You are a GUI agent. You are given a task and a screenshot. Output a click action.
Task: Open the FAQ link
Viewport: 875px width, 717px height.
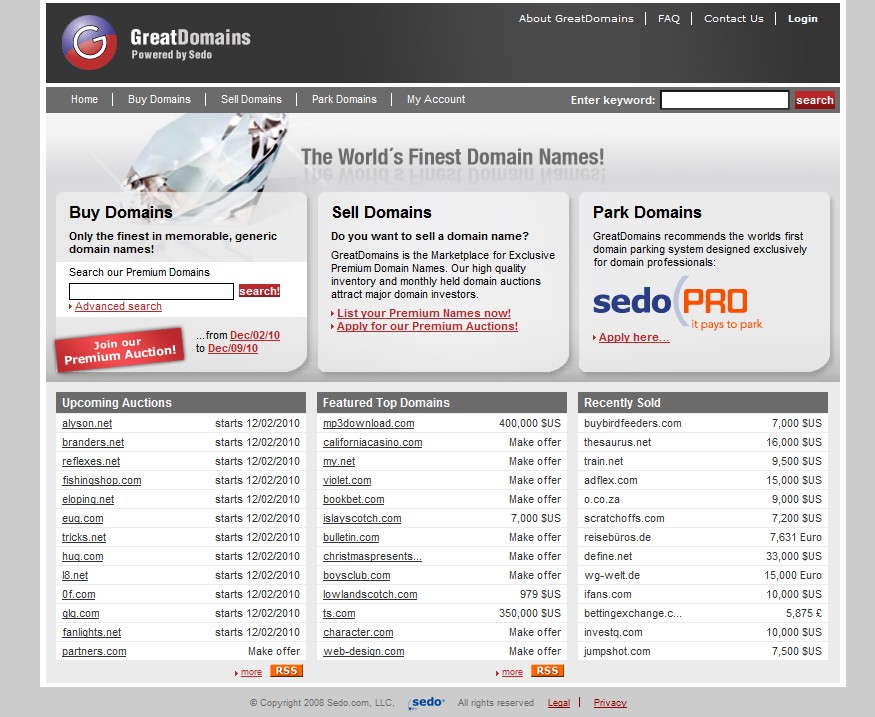pos(669,18)
